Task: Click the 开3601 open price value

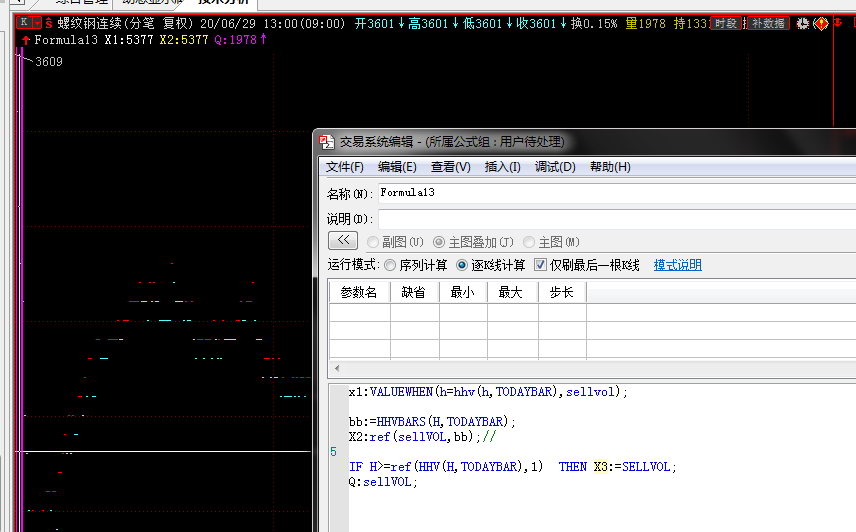Action: pos(374,23)
